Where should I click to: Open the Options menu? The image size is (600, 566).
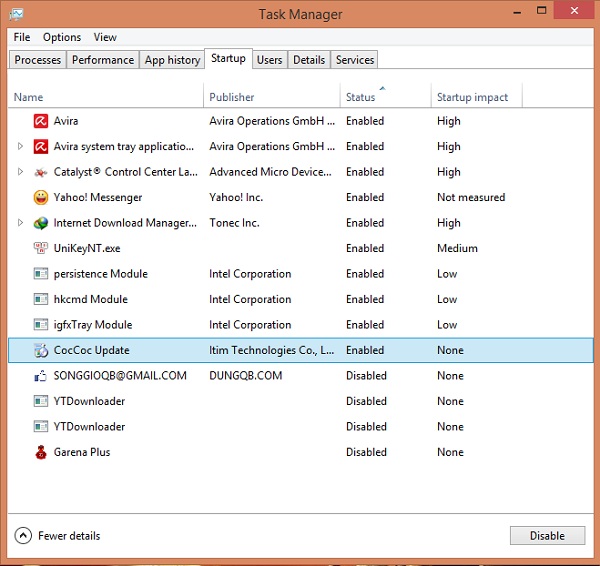(x=62, y=37)
